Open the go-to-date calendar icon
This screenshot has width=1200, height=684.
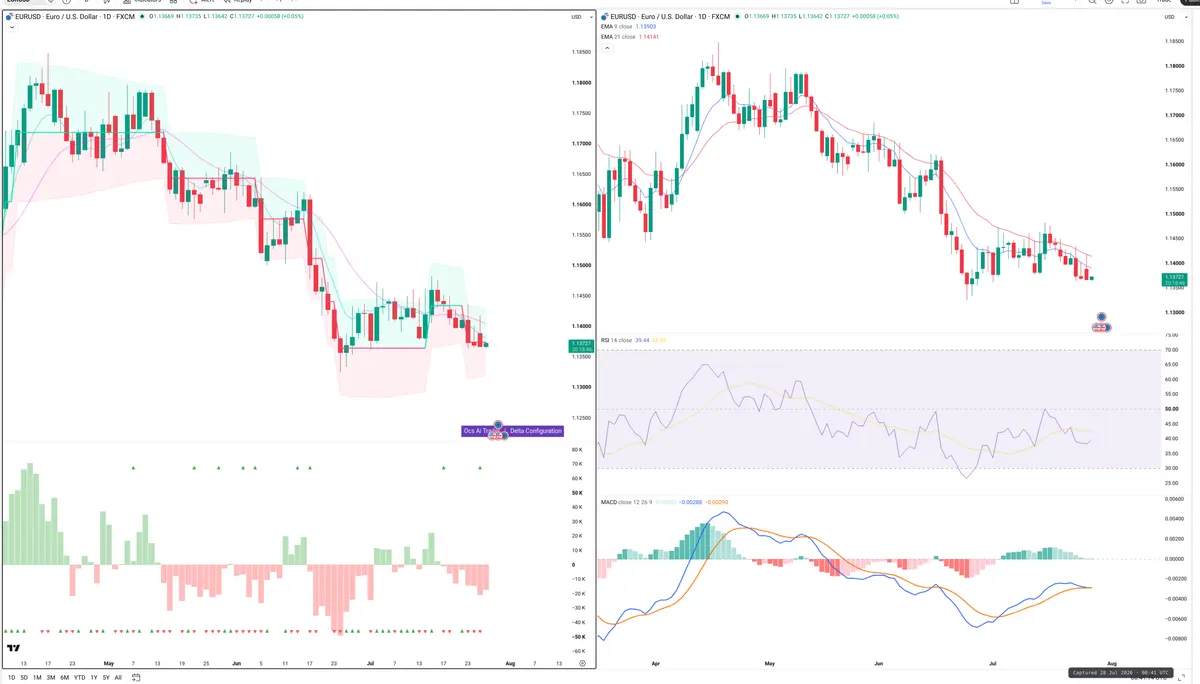(136, 677)
